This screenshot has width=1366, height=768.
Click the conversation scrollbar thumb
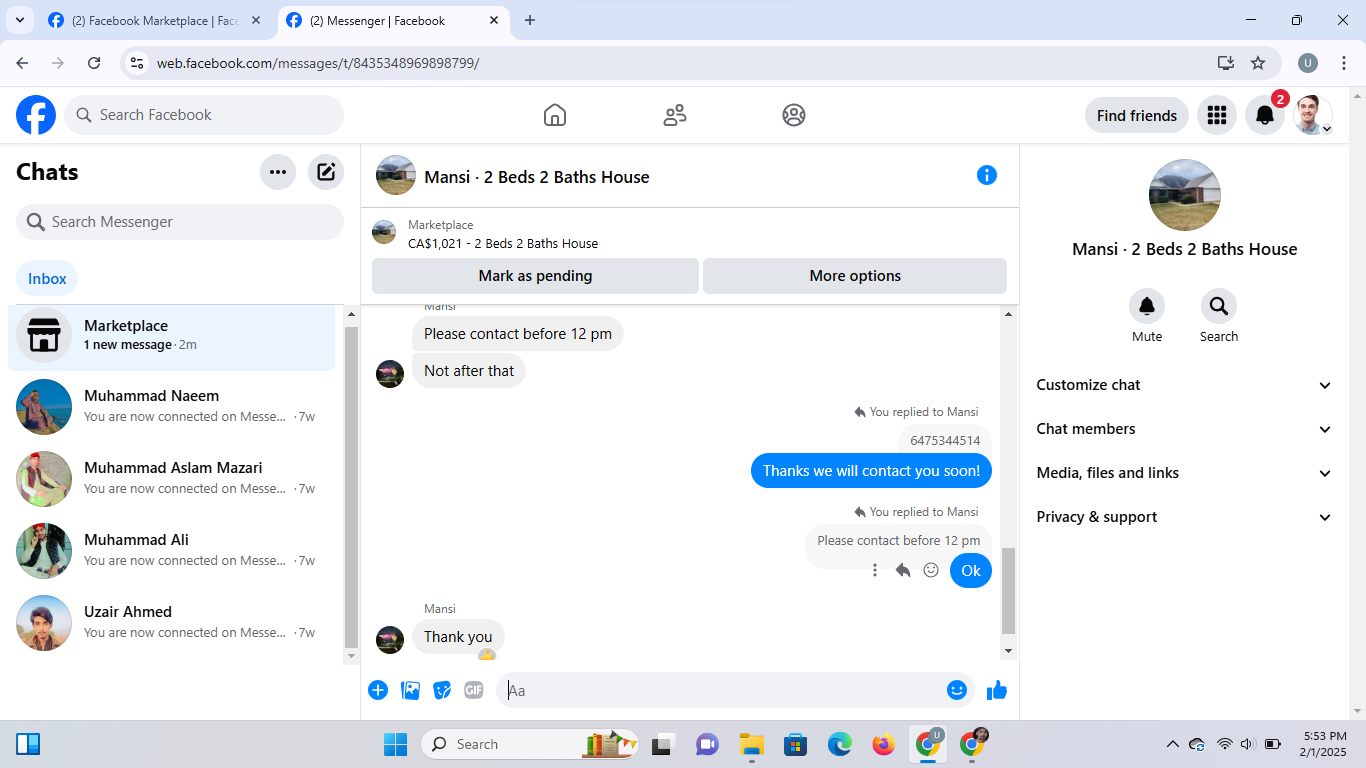pos(1008,591)
